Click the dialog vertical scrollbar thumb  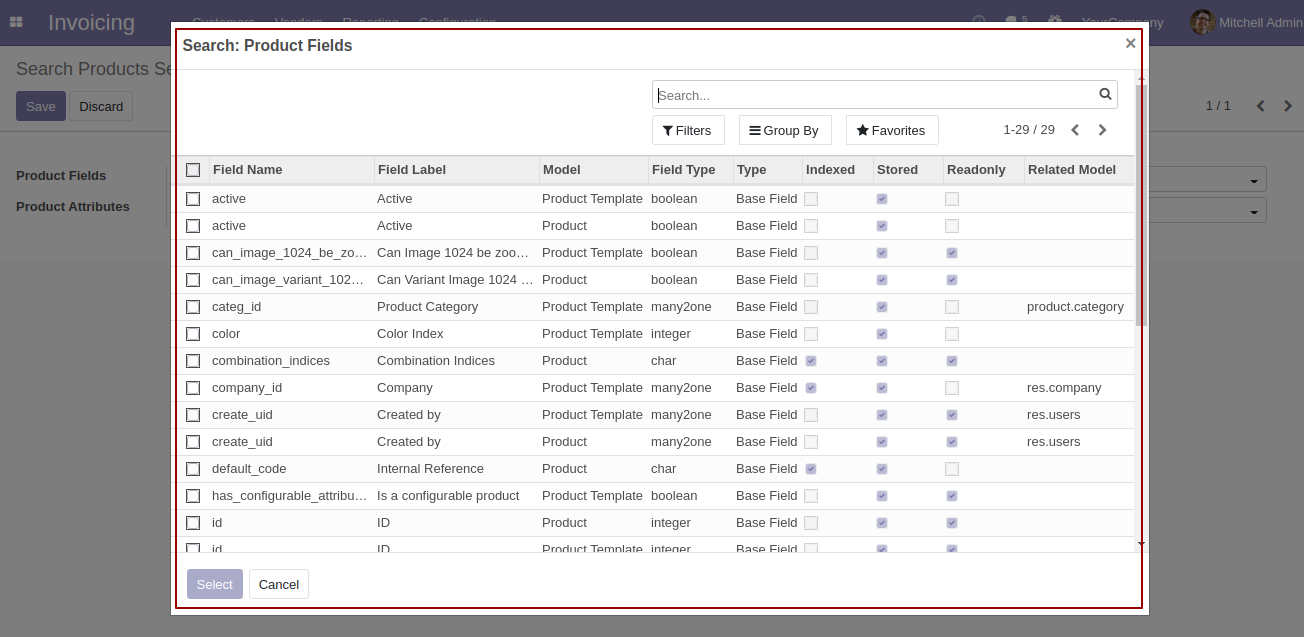[x=1141, y=205]
